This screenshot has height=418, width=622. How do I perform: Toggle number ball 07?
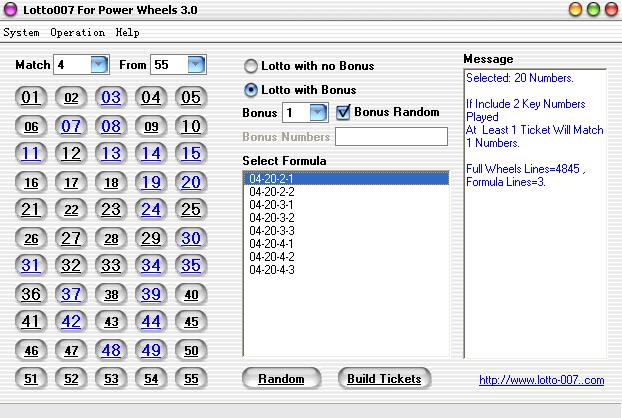pos(71,126)
